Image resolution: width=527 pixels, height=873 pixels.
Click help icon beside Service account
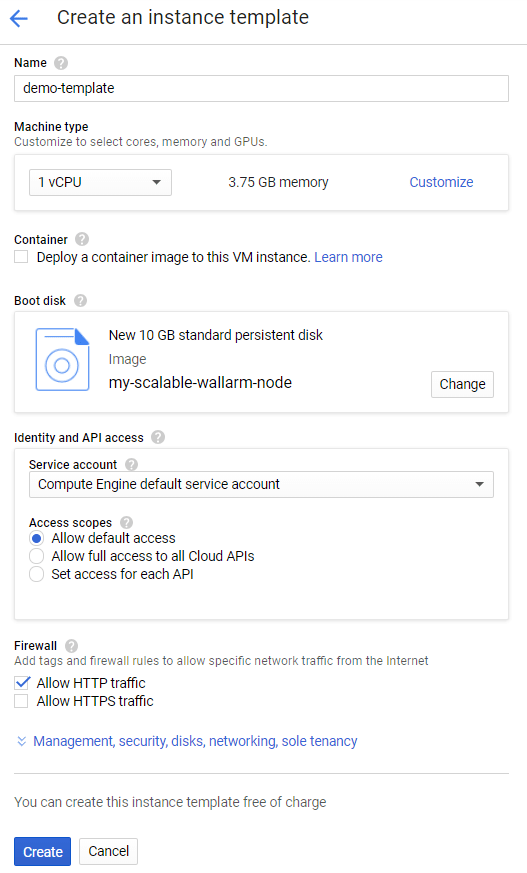(131, 464)
